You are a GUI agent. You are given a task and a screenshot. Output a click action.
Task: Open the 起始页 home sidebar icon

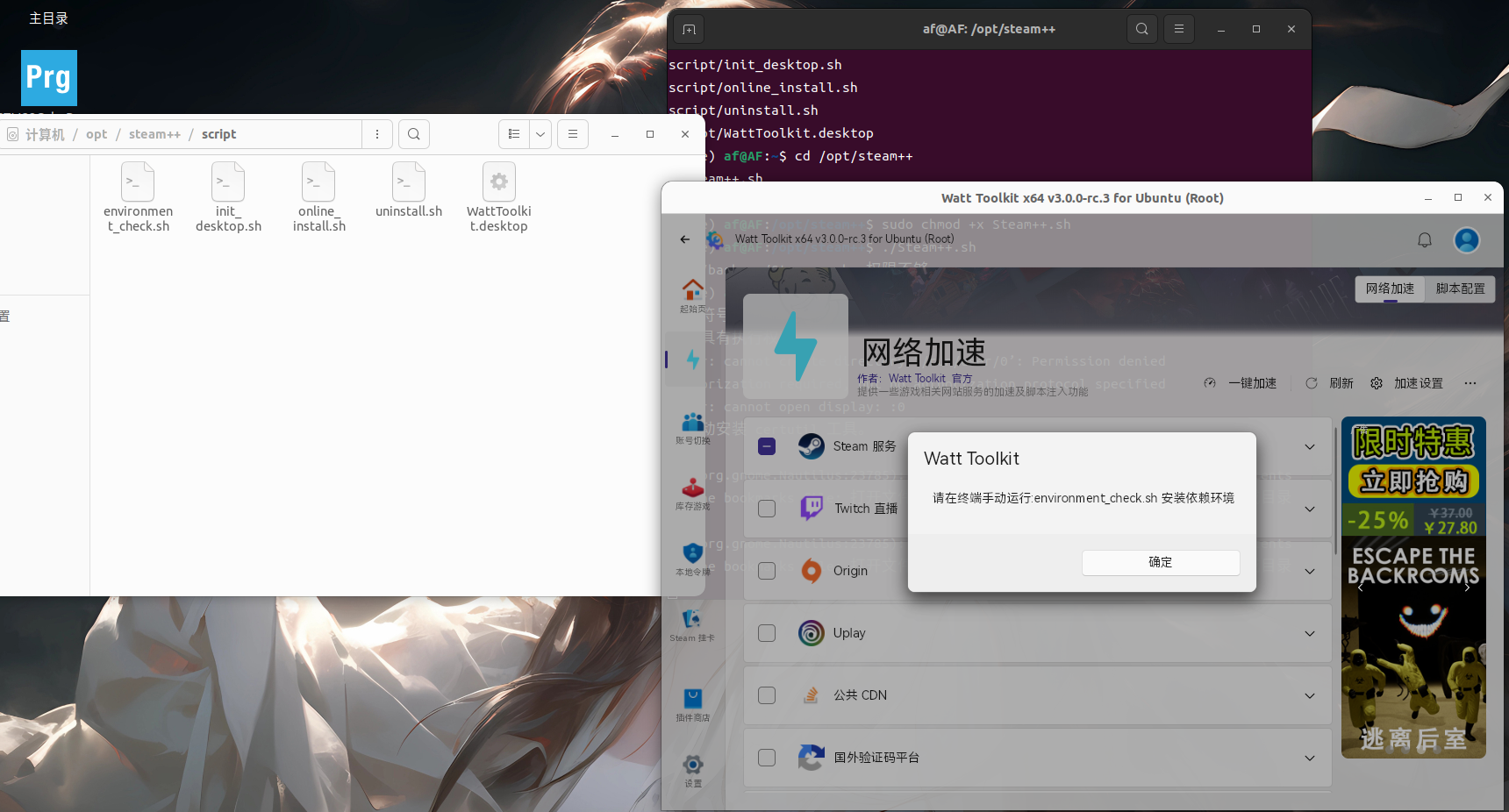pyautogui.click(x=693, y=296)
